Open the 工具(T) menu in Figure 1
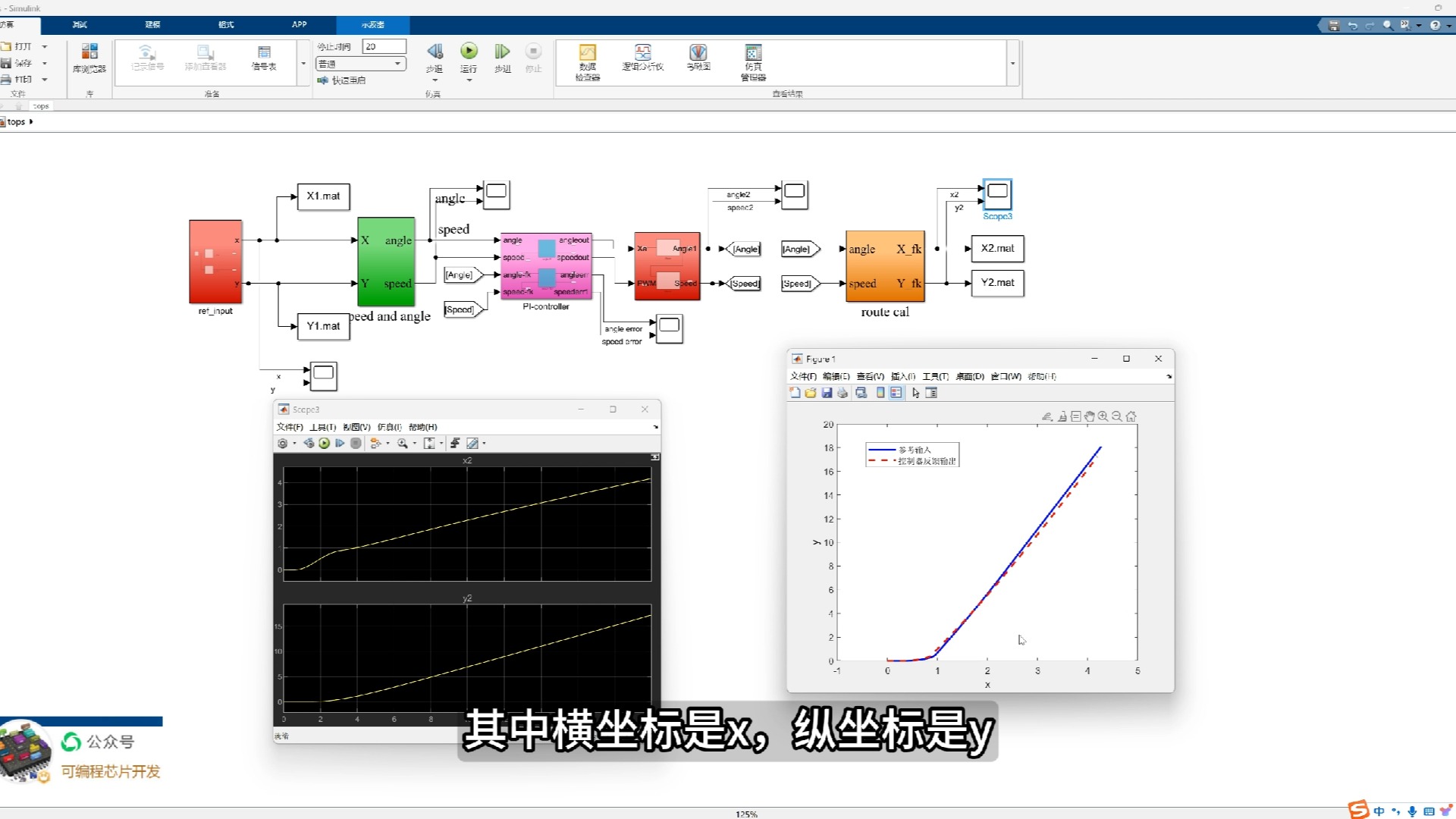 (935, 376)
